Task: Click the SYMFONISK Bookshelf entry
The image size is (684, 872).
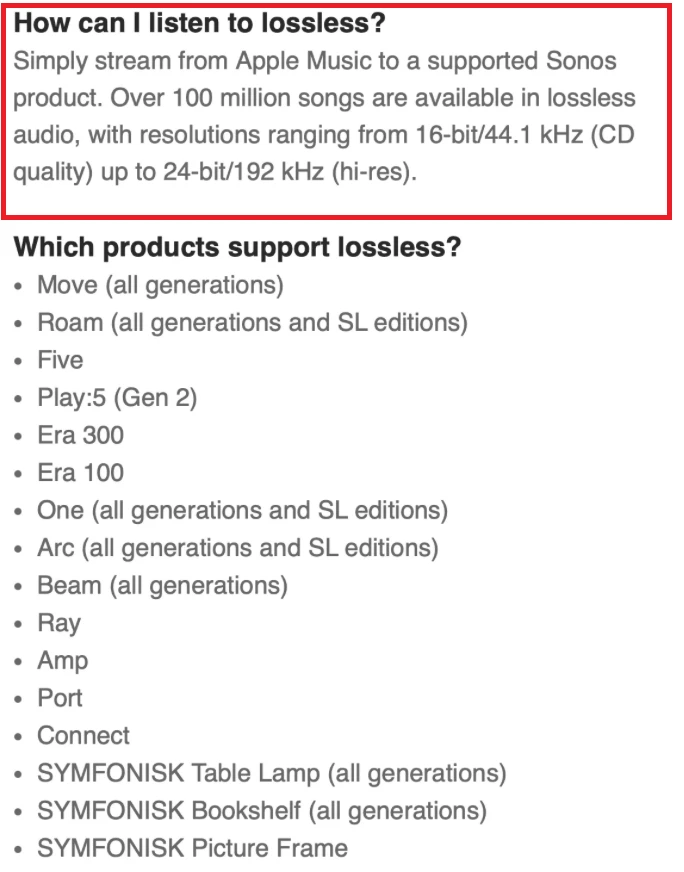Action: pos(262,812)
